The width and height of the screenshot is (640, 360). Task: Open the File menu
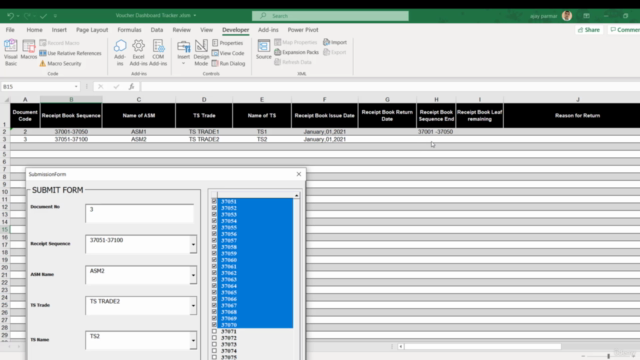coord(10,30)
